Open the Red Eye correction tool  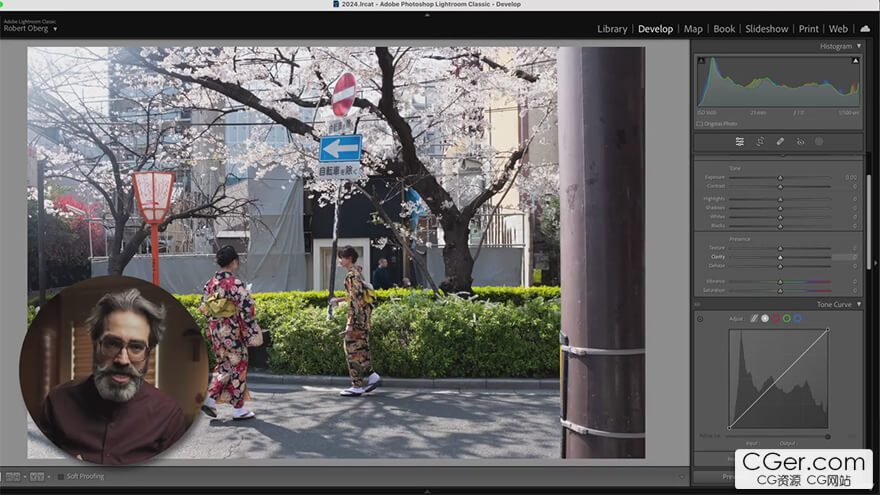point(800,142)
